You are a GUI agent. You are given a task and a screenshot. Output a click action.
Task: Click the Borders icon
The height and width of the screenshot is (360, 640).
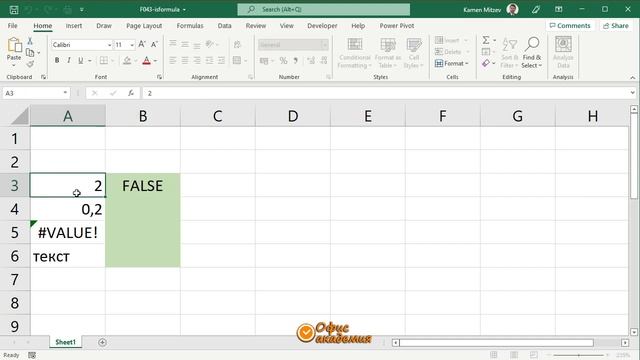[x=104, y=60]
